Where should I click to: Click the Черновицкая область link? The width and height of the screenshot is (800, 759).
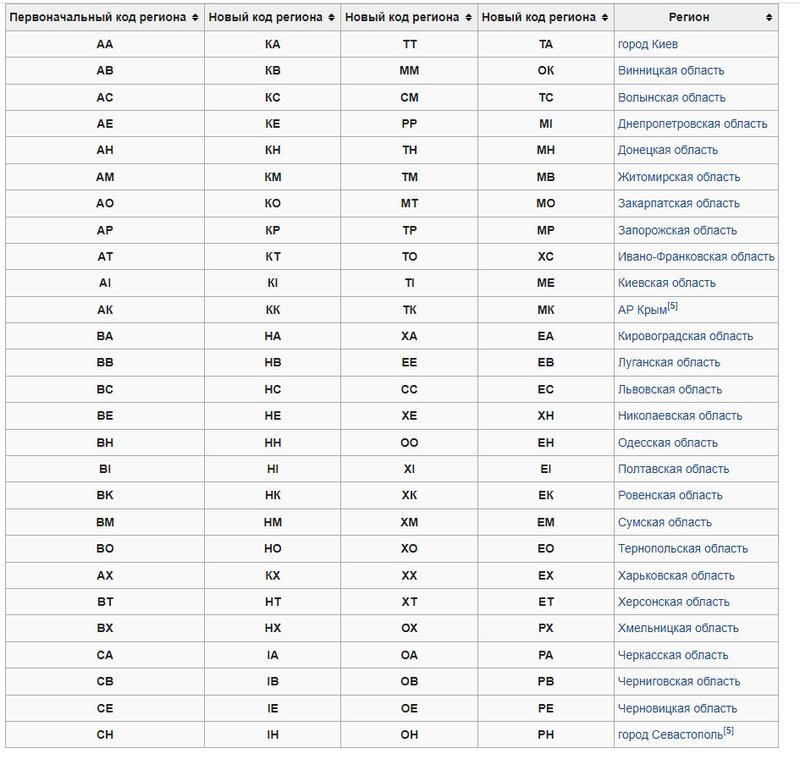[677, 708]
